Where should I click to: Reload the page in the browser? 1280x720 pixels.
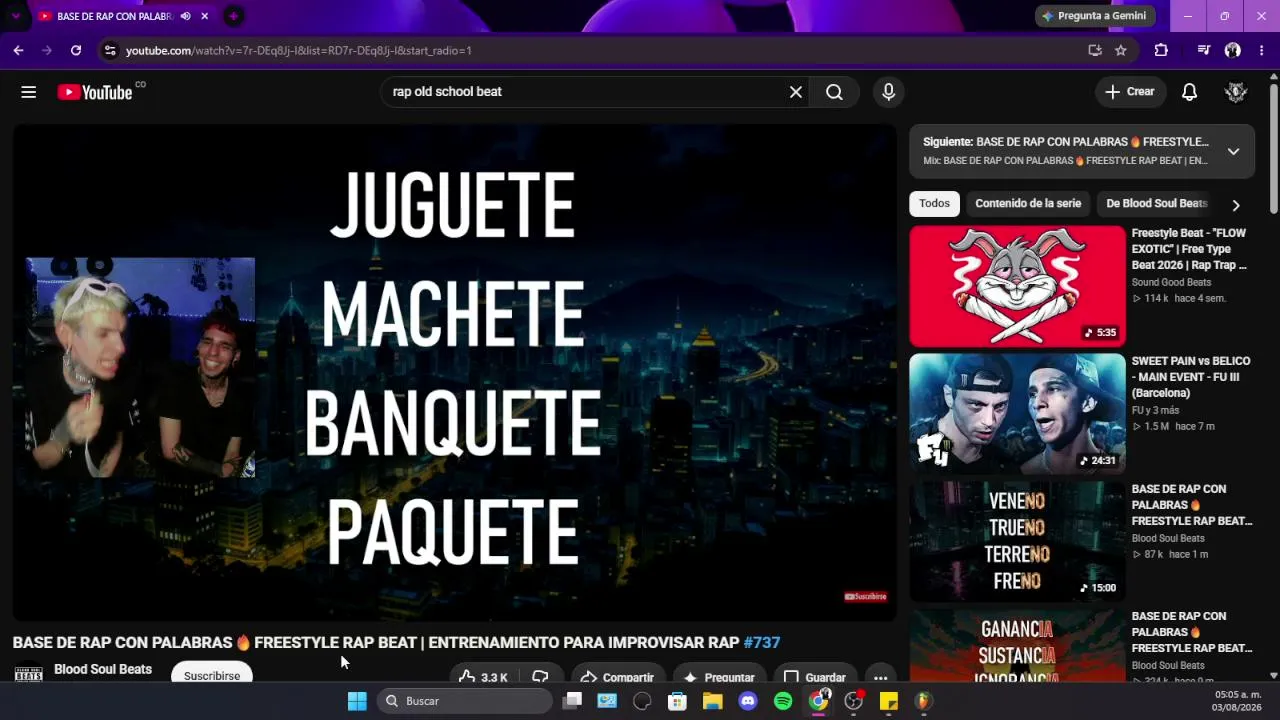(76, 50)
